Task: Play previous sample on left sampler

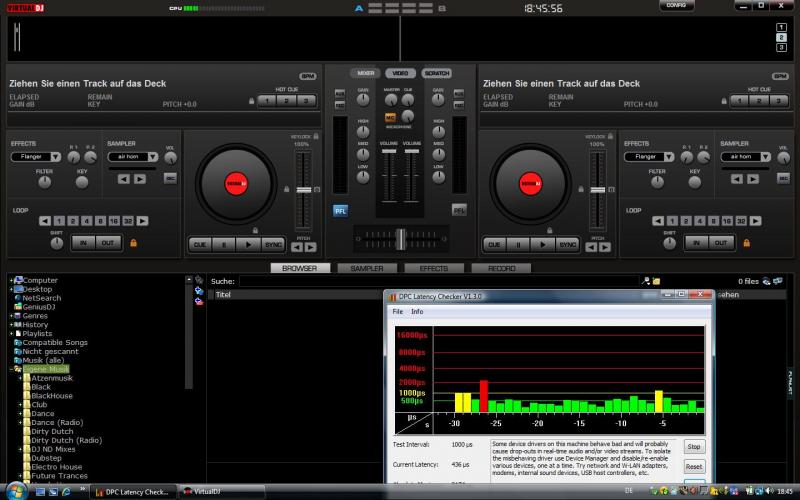Action: point(123,179)
